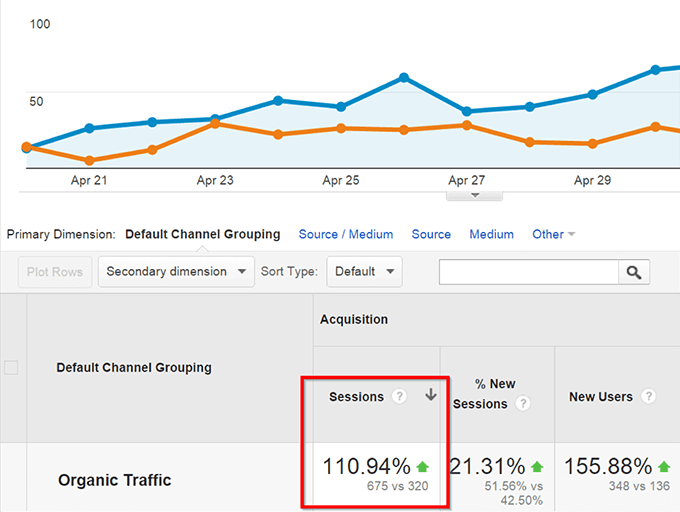
Task: Click the Source dimension link
Action: pos(431,234)
